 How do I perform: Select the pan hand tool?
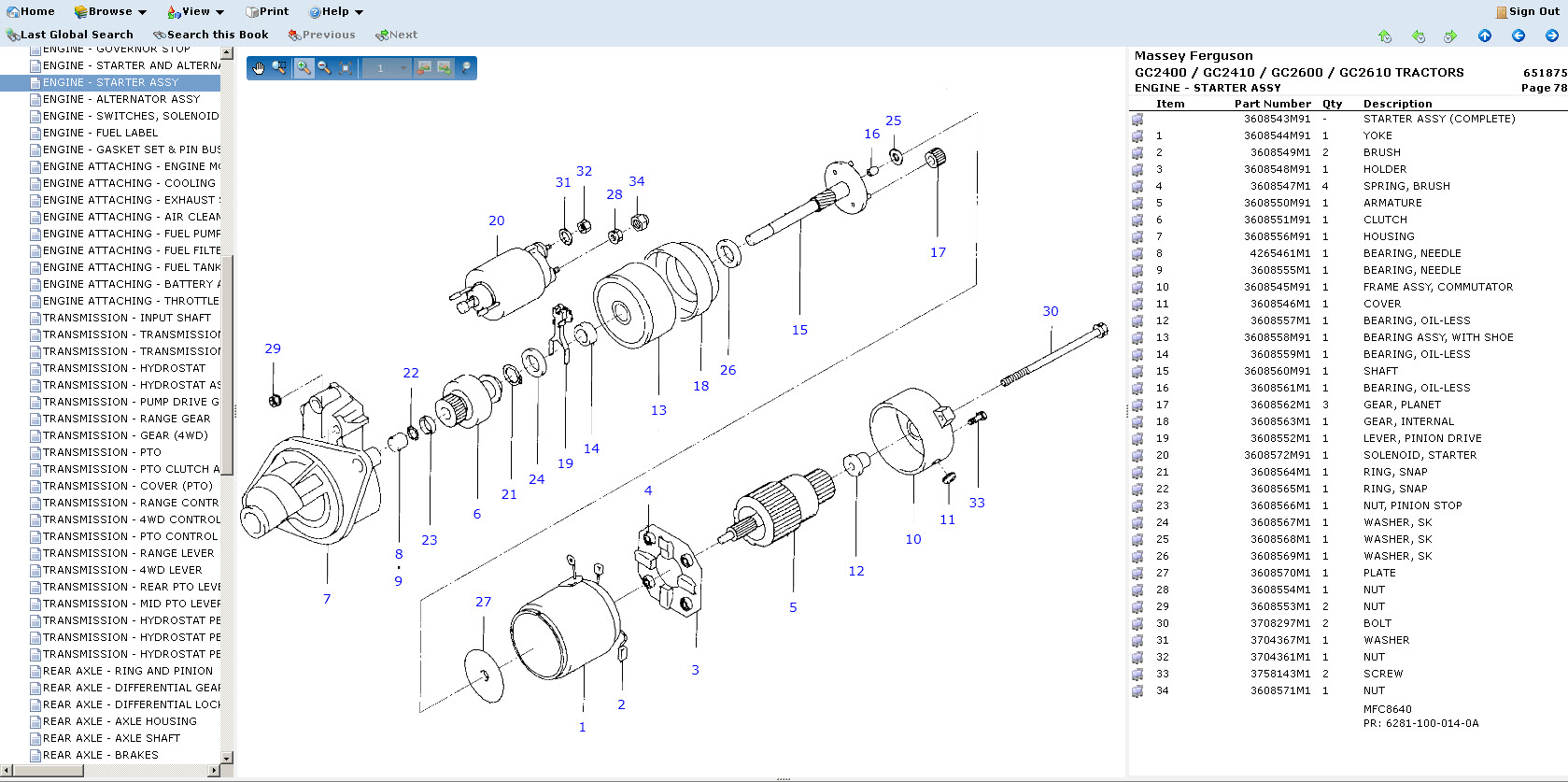(259, 68)
